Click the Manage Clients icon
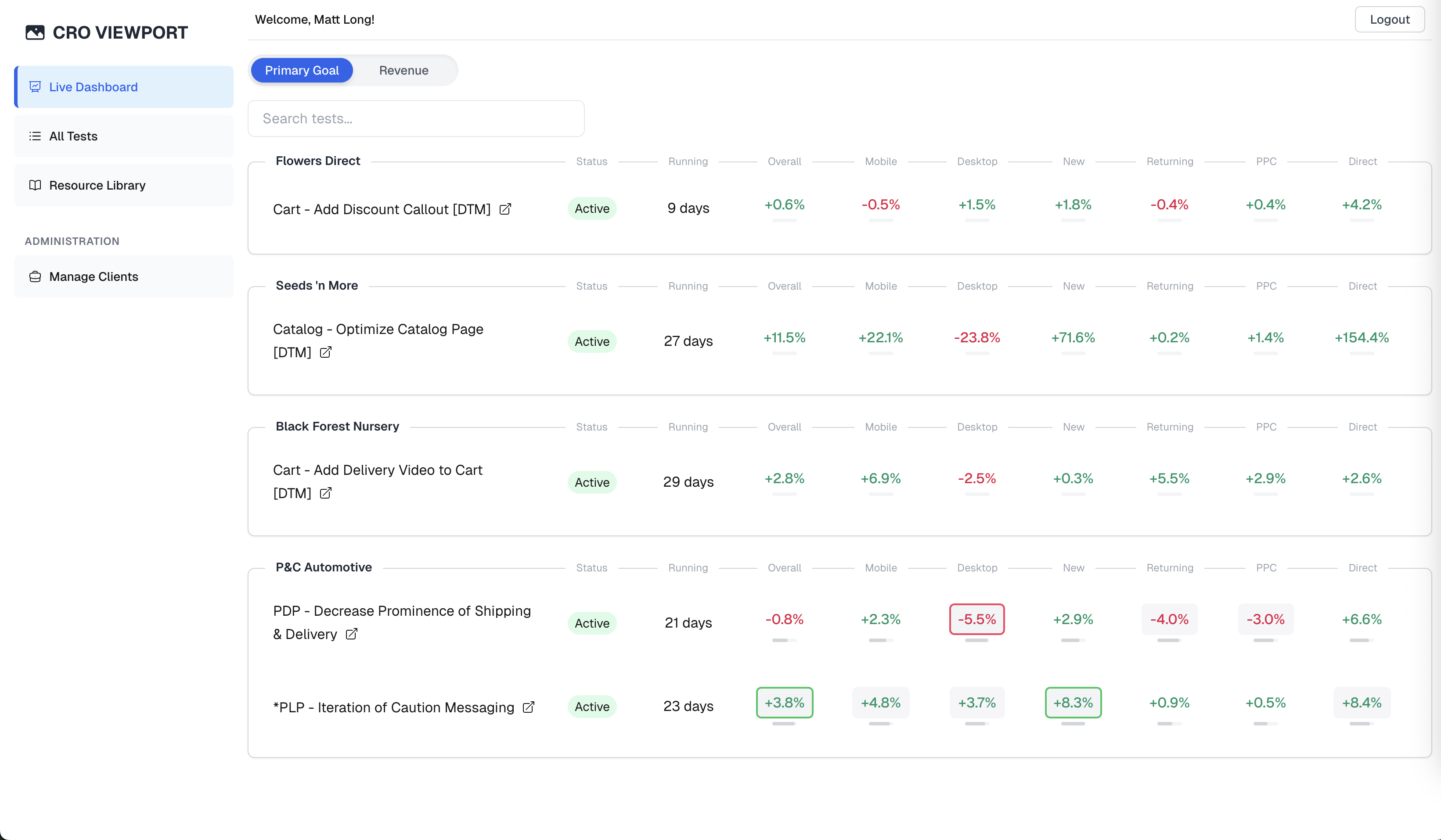The height and width of the screenshot is (840, 1441). click(x=35, y=276)
